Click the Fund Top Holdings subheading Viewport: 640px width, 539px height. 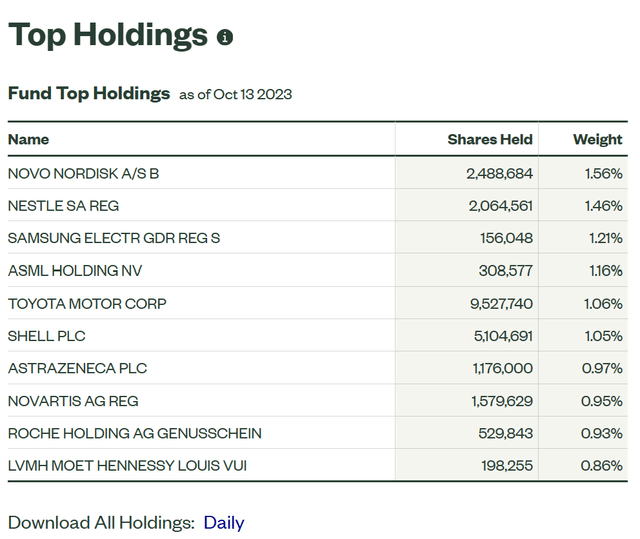(x=89, y=93)
